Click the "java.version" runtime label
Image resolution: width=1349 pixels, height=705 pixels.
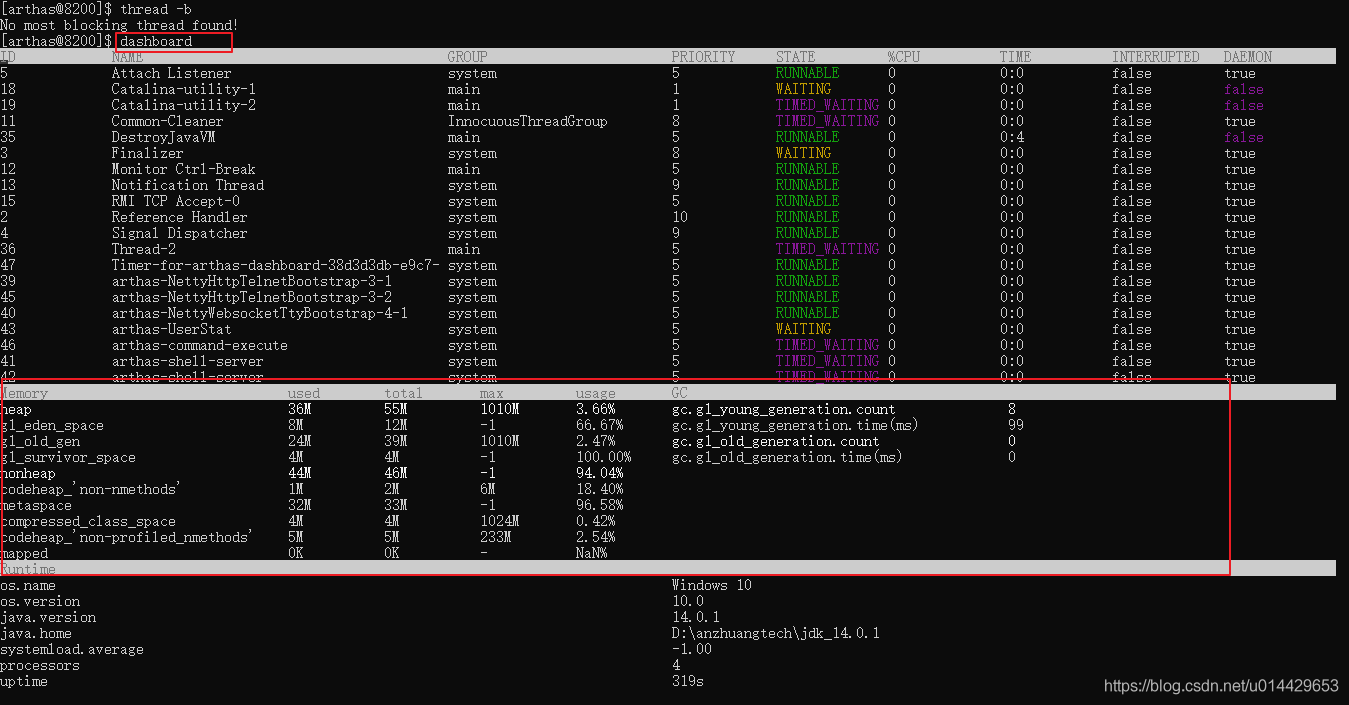(48, 617)
